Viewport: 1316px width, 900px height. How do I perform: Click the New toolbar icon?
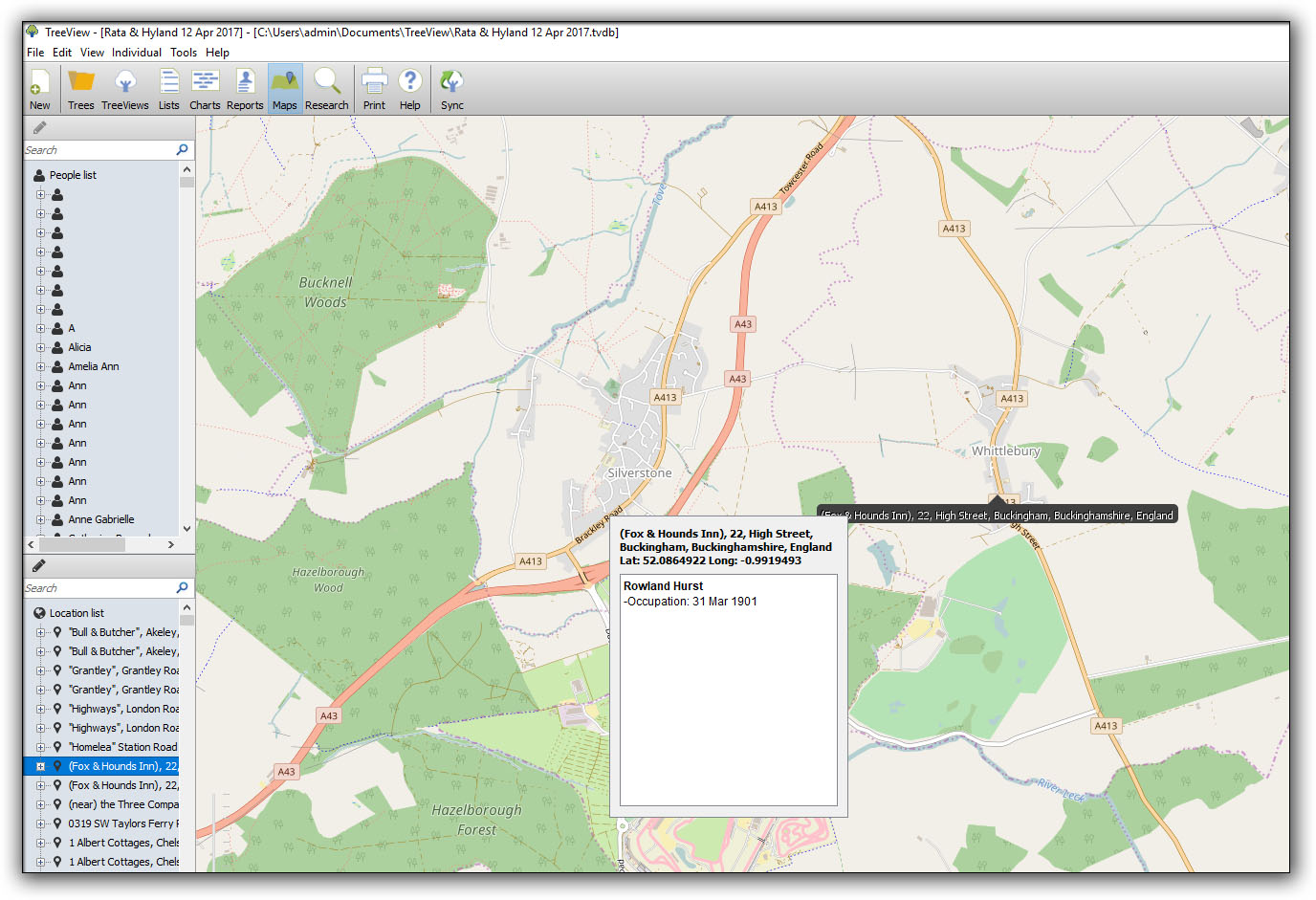click(40, 90)
